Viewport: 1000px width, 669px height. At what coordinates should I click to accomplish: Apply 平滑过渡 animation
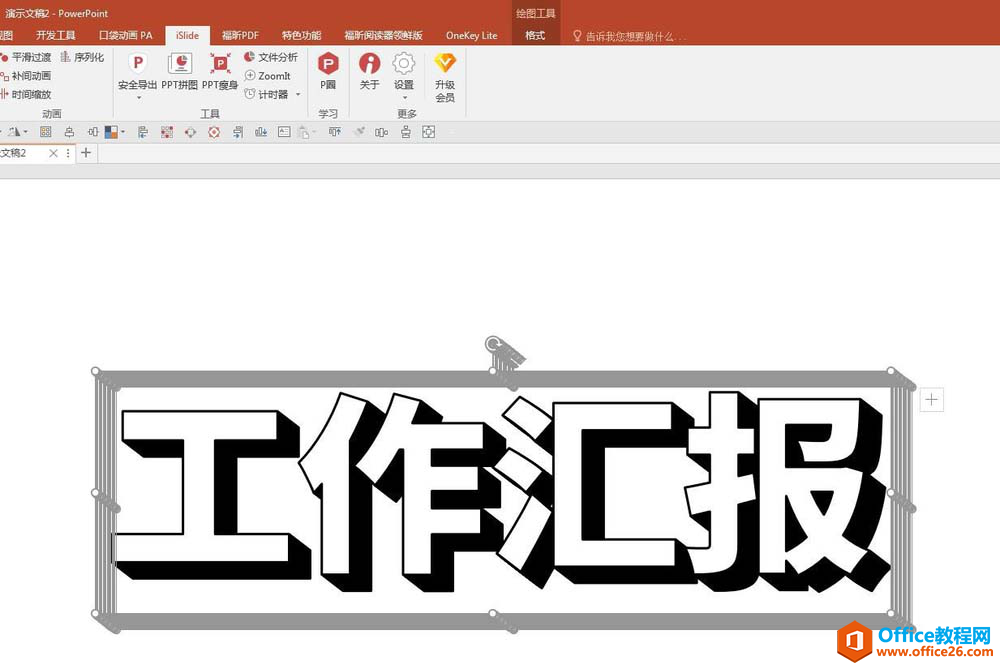click(x=26, y=57)
